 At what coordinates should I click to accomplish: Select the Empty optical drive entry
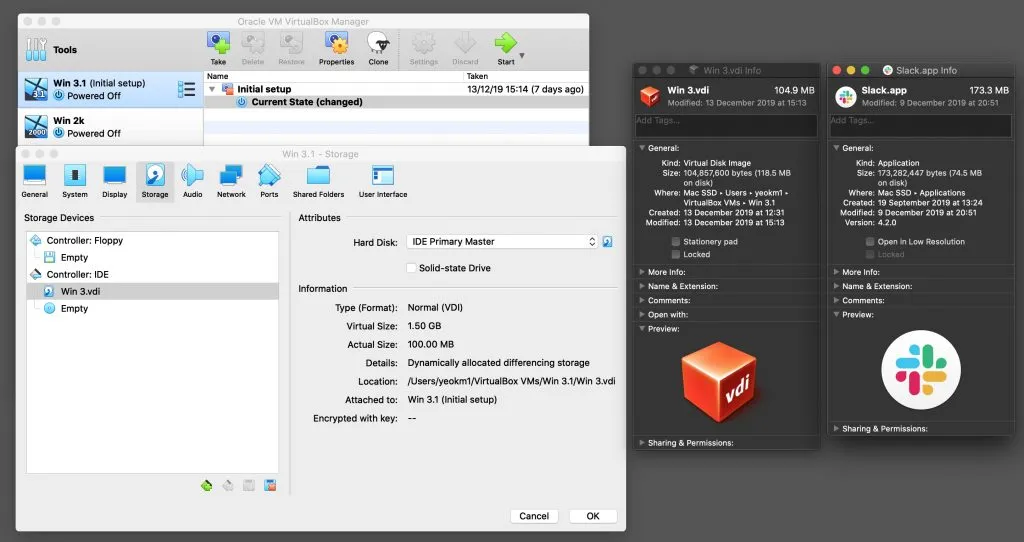click(152, 308)
